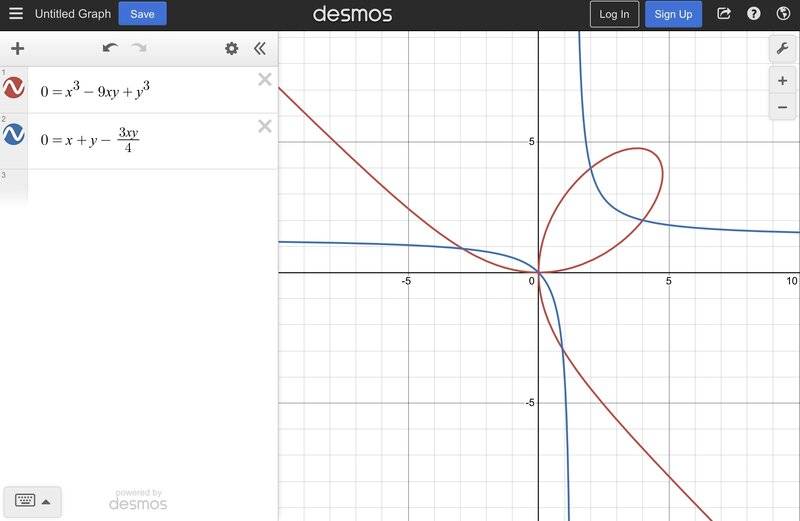Zoom in on the graph
This screenshot has height=521, width=800.
point(782,81)
